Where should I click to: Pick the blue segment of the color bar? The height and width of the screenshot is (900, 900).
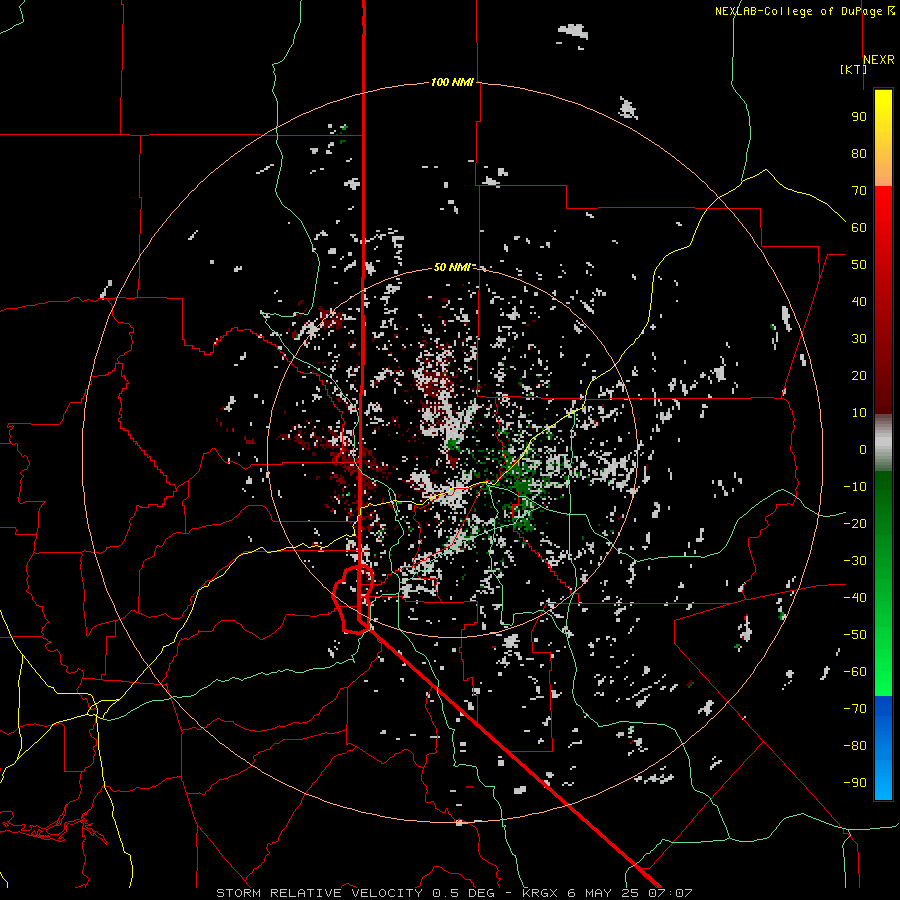pyautogui.click(x=883, y=748)
